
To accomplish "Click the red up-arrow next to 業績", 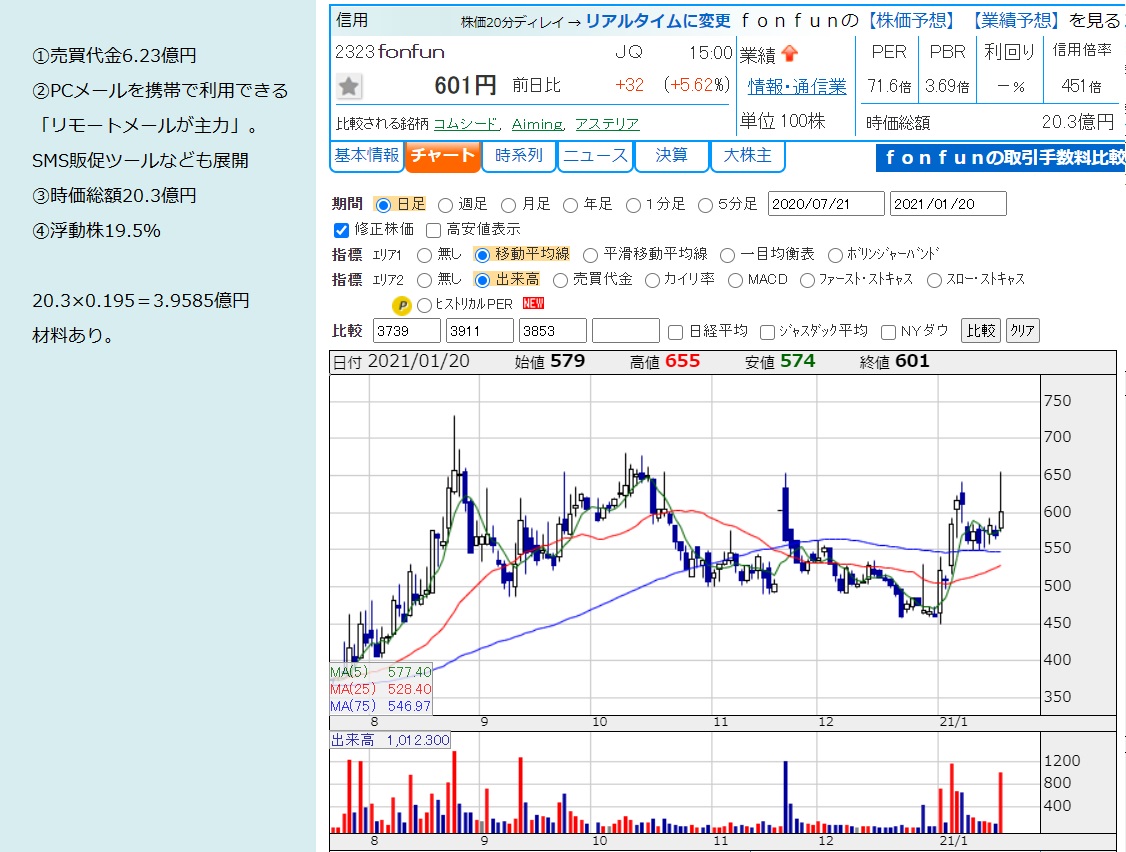I will click(x=790, y=53).
